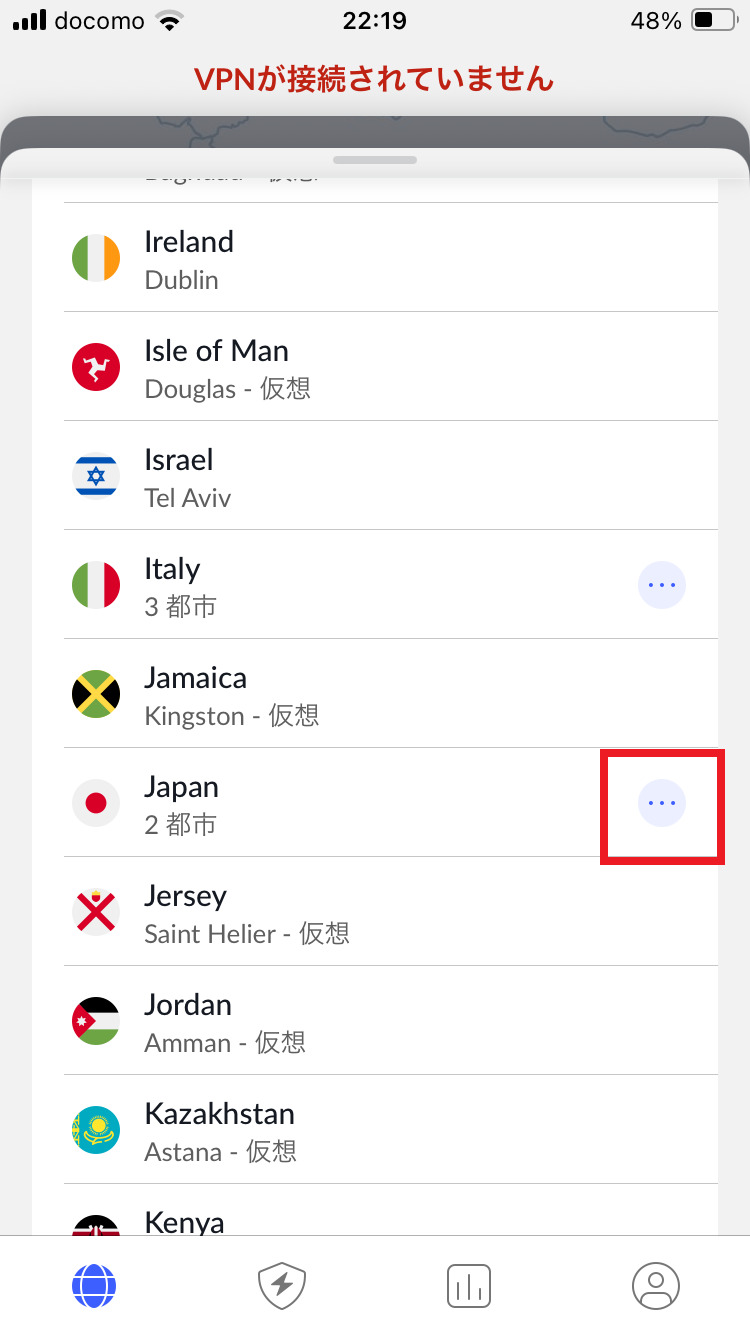Image resolution: width=750 pixels, height=1334 pixels.
Task: Tap the Israel flag icon
Action: click(96, 476)
